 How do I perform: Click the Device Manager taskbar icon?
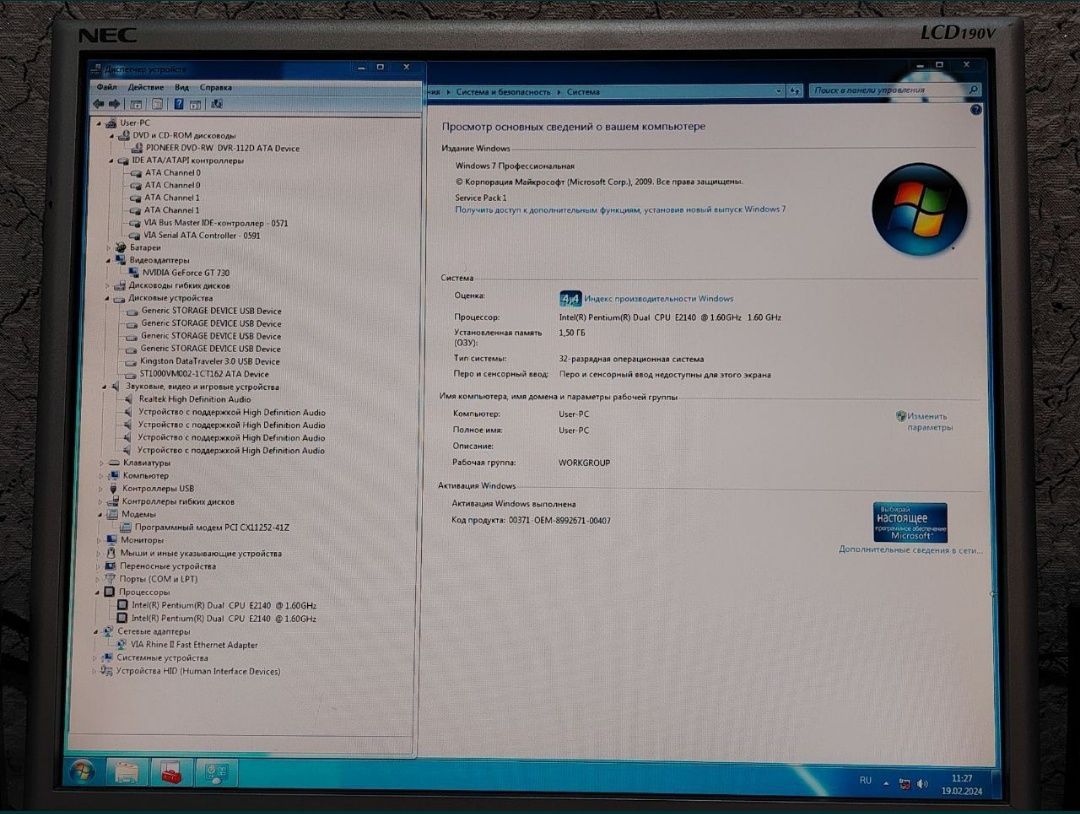[x=216, y=773]
